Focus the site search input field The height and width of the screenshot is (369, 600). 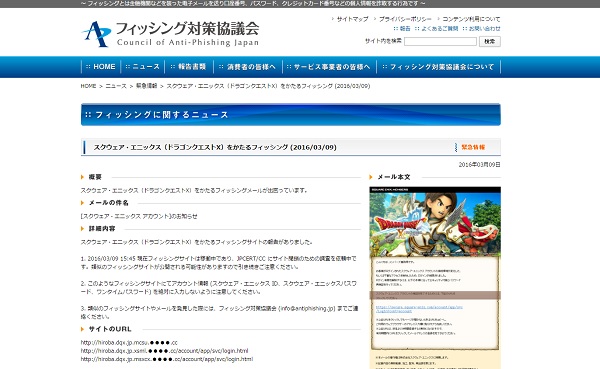coord(440,41)
